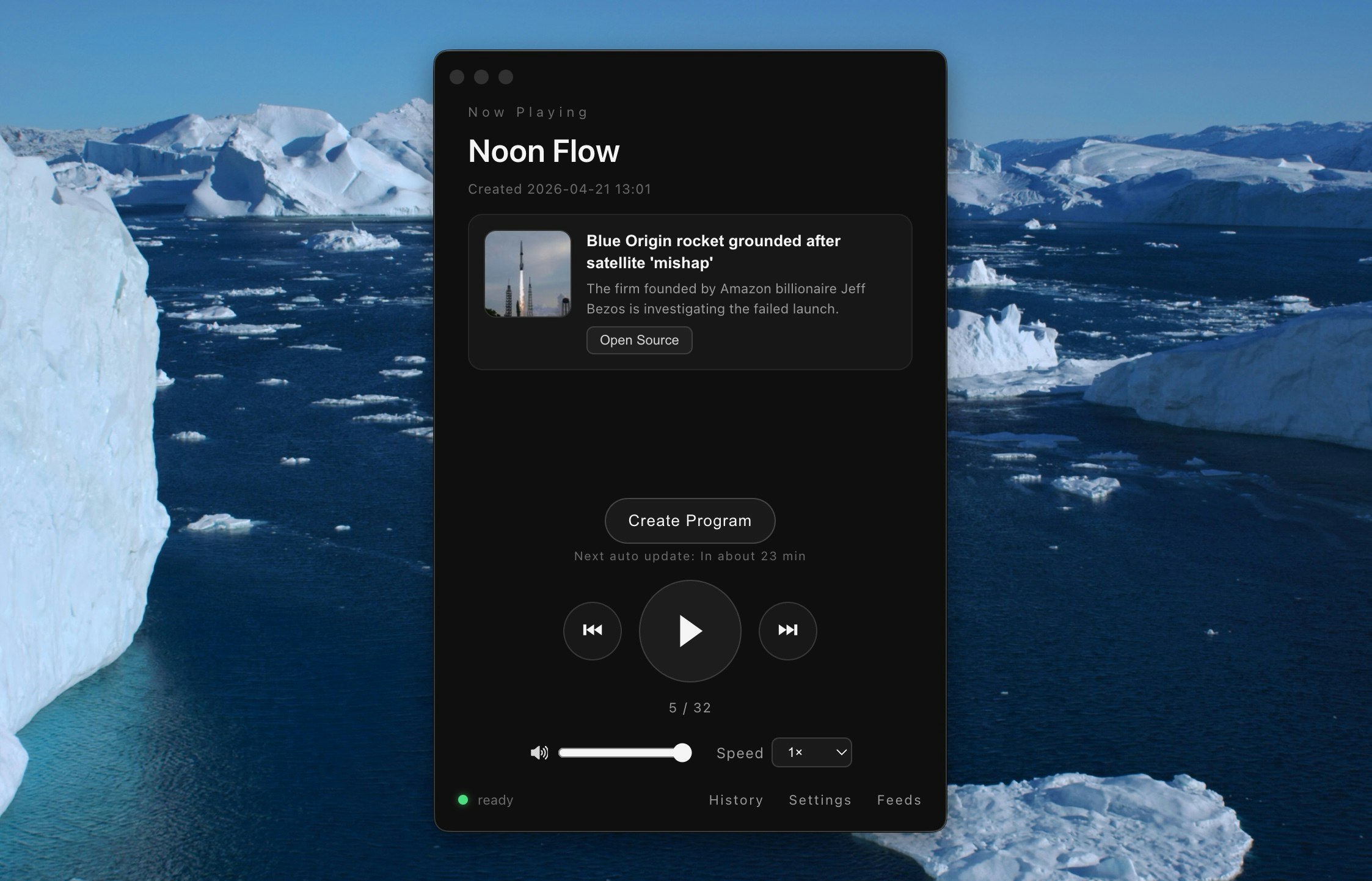This screenshot has width=1372, height=881.
Task: Click the volume speaker symbol
Action: 540,753
